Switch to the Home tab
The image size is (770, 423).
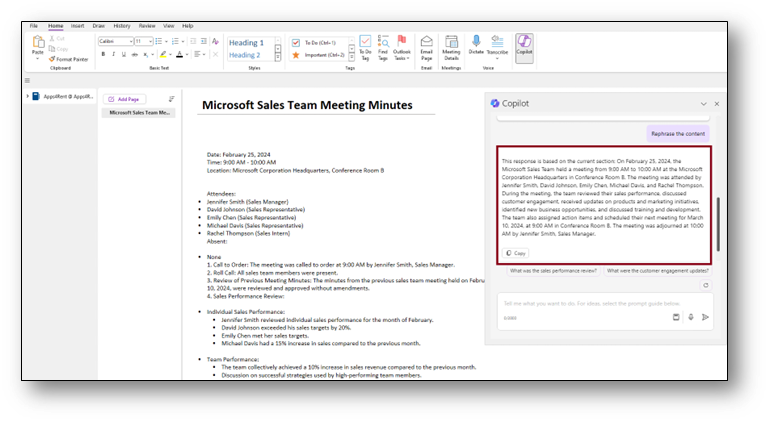tap(55, 26)
